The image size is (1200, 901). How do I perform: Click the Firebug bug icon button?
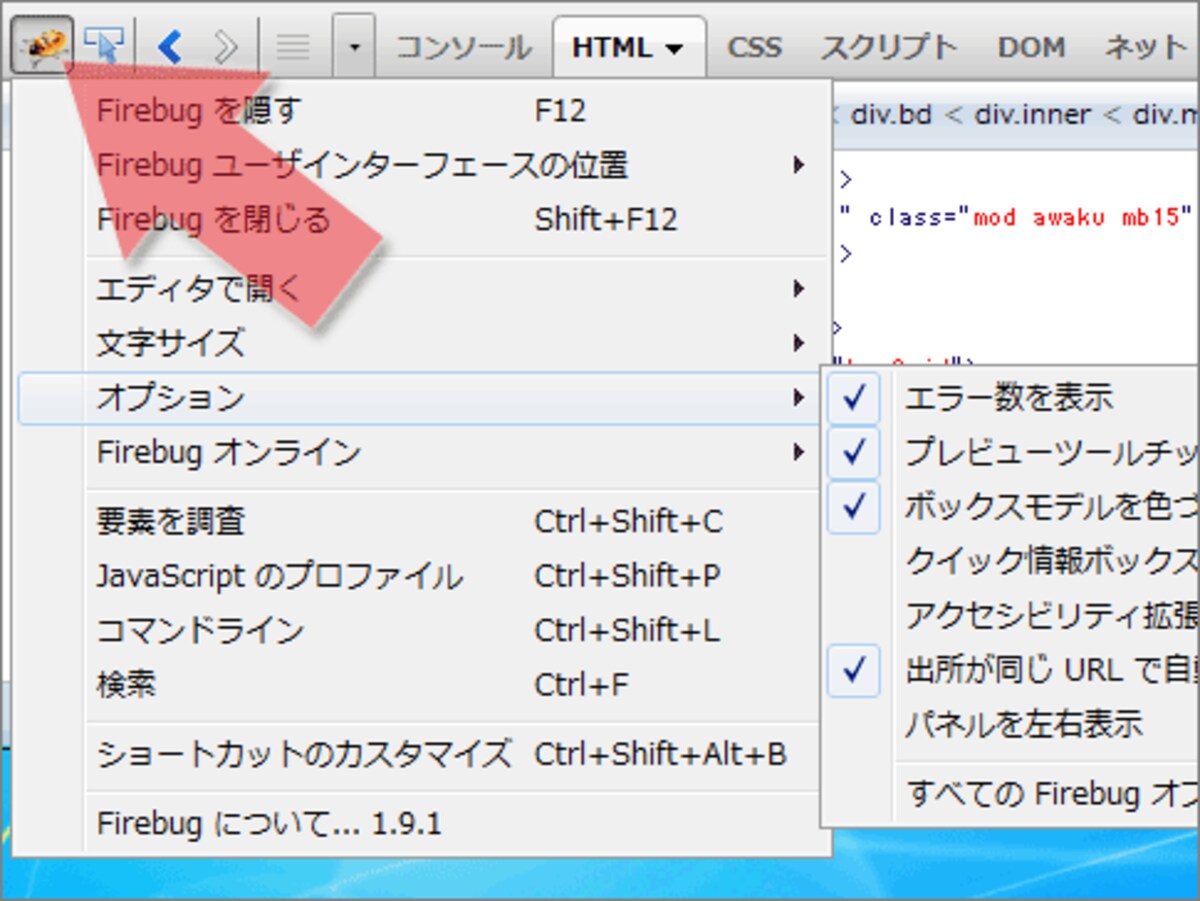point(43,46)
